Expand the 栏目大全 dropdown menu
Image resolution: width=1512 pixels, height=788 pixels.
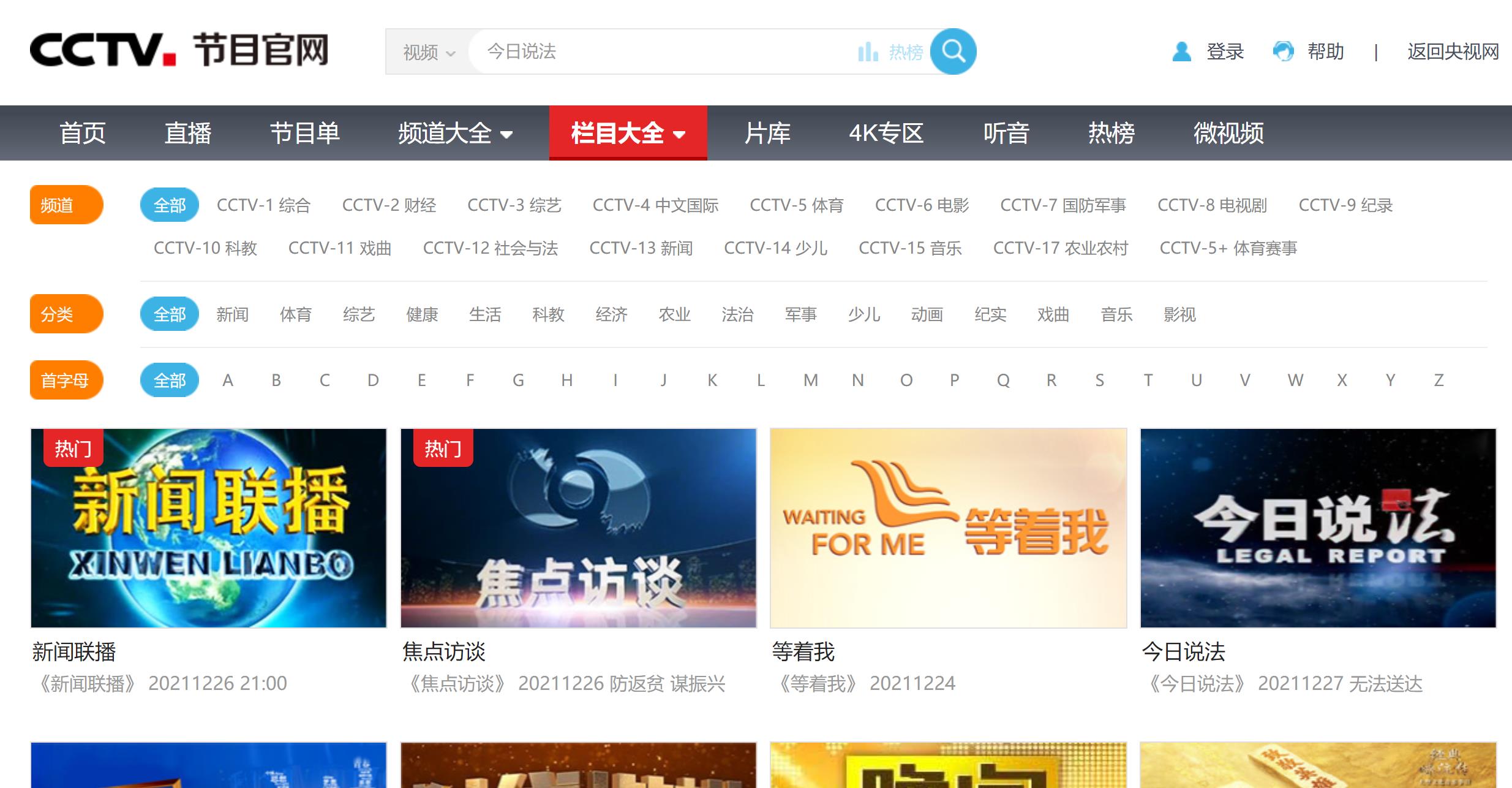tap(628, 133)
